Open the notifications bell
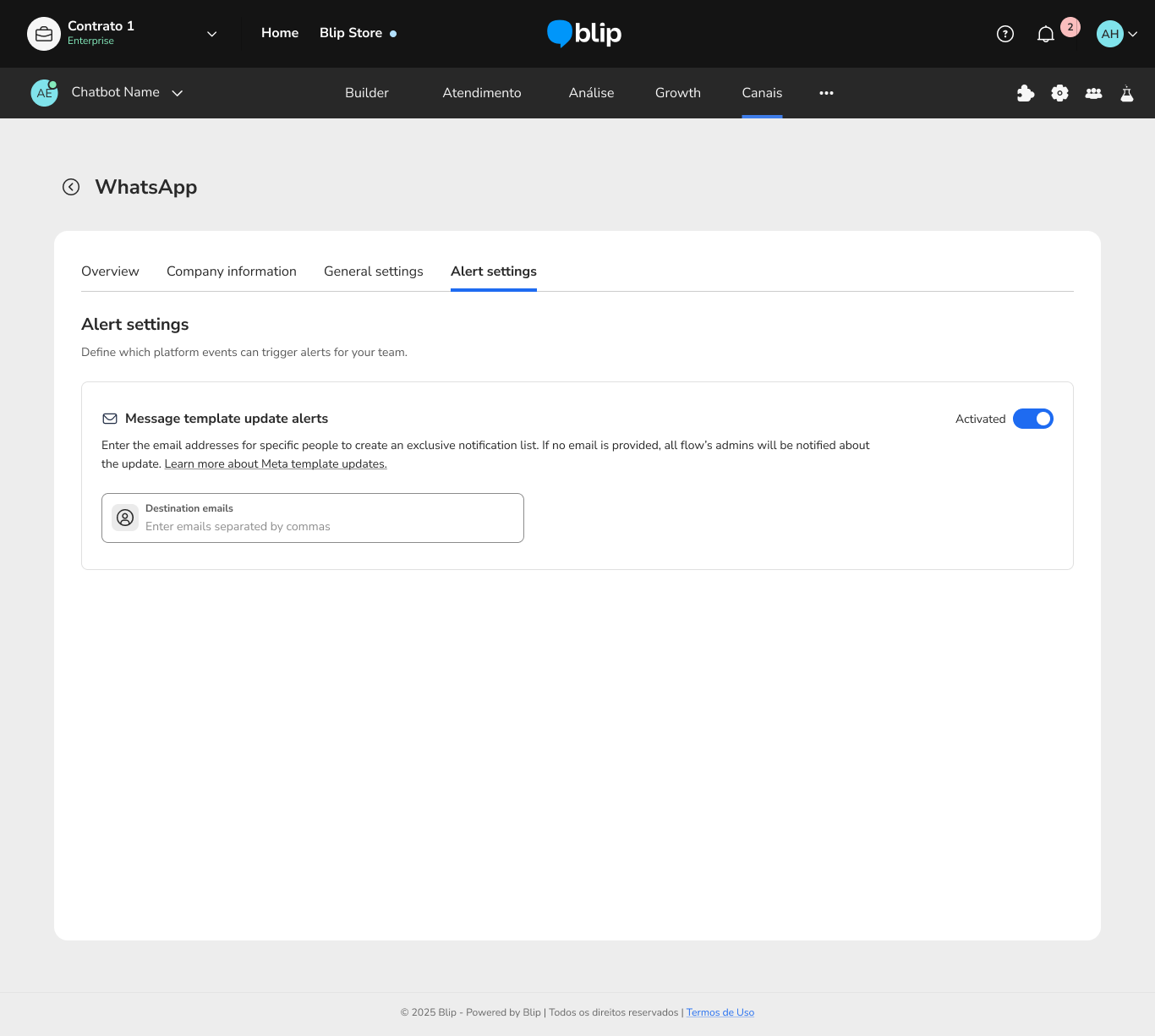The height and width of the screenshot is (1036, 1155). point(1046,34)
